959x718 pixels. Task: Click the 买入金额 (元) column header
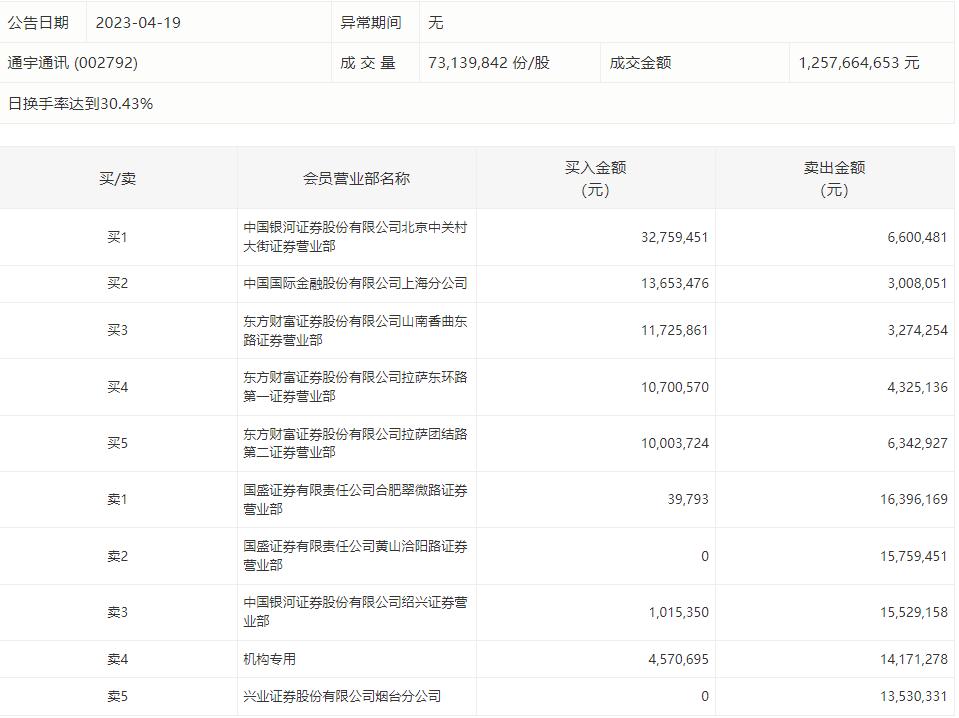coord(595,179)
